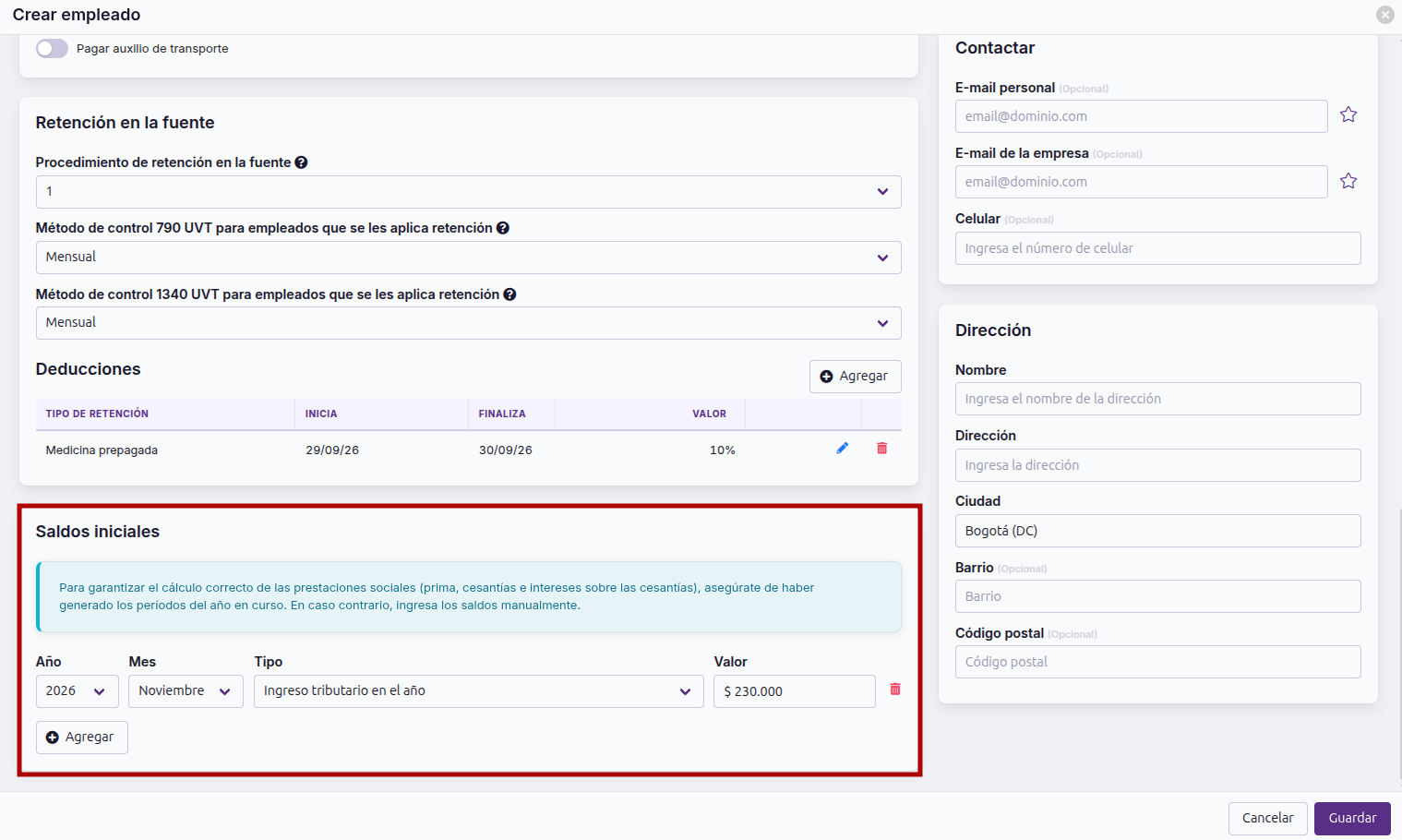Expand the Tipo dropdown Ingreso tributario
The image size is (1402, 840).
(x=478, y=691)
